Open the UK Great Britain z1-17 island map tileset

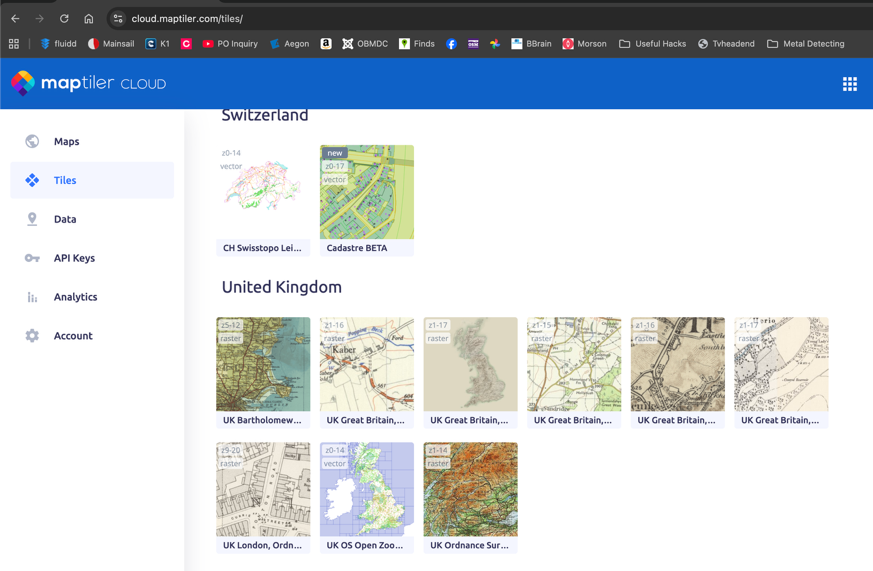(470, 372)
